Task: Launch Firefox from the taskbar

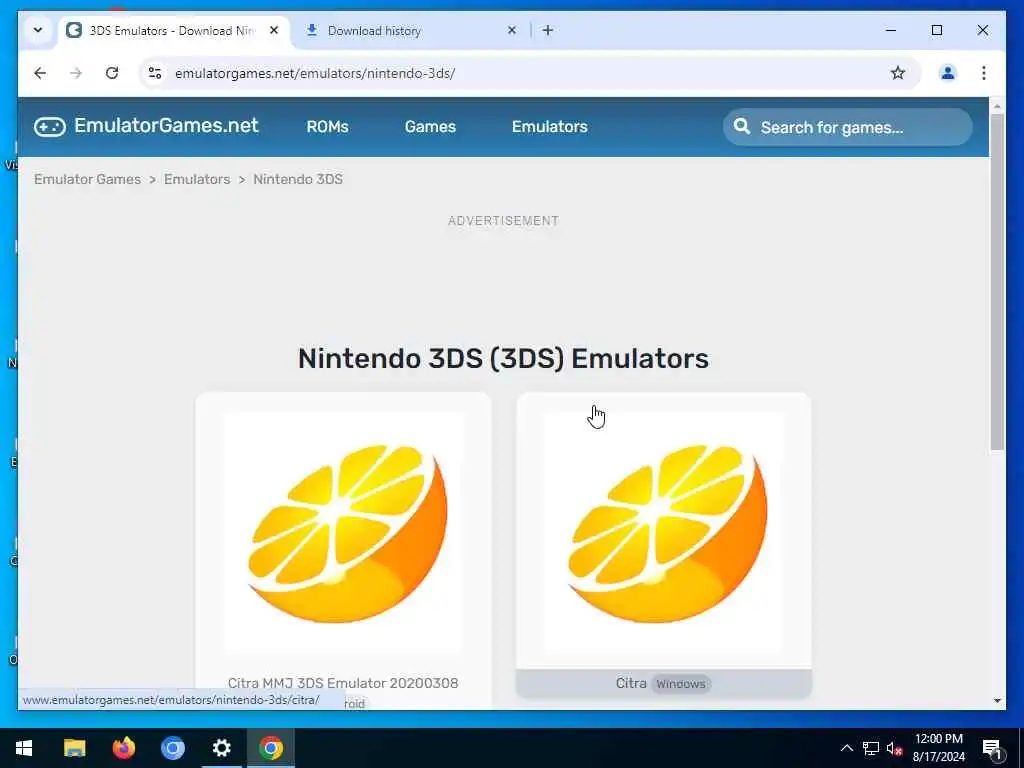Action: point(123,748)
